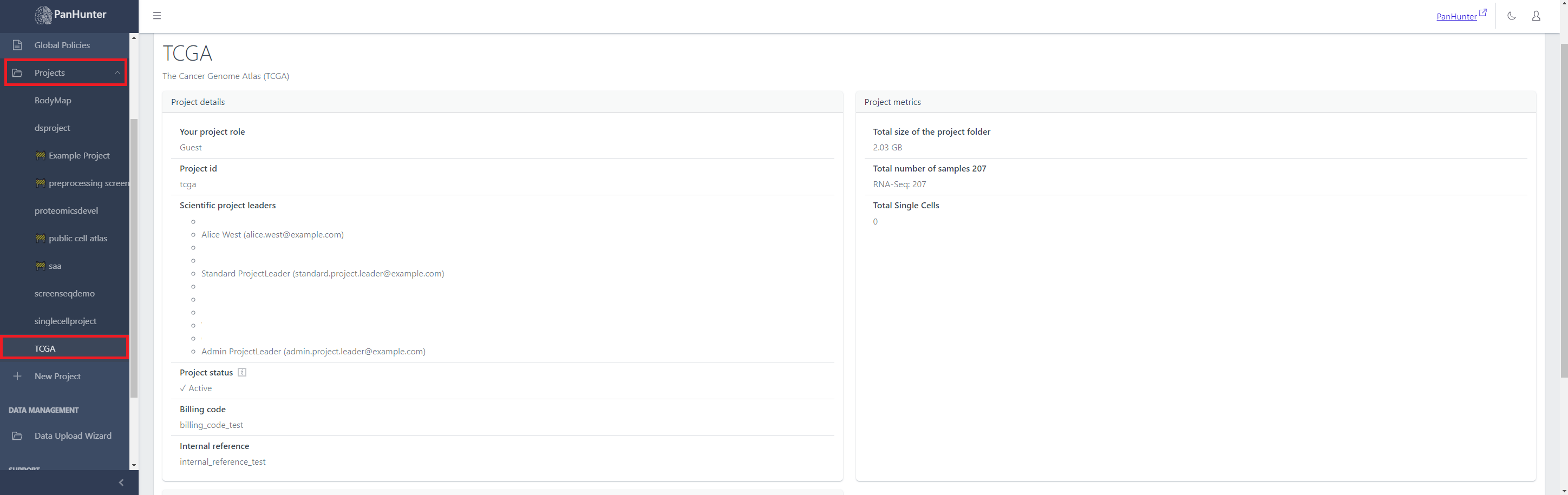Viewport: 1568px width, 495px height.
Task: Click the Project status info icon
Action: [241, 372]
